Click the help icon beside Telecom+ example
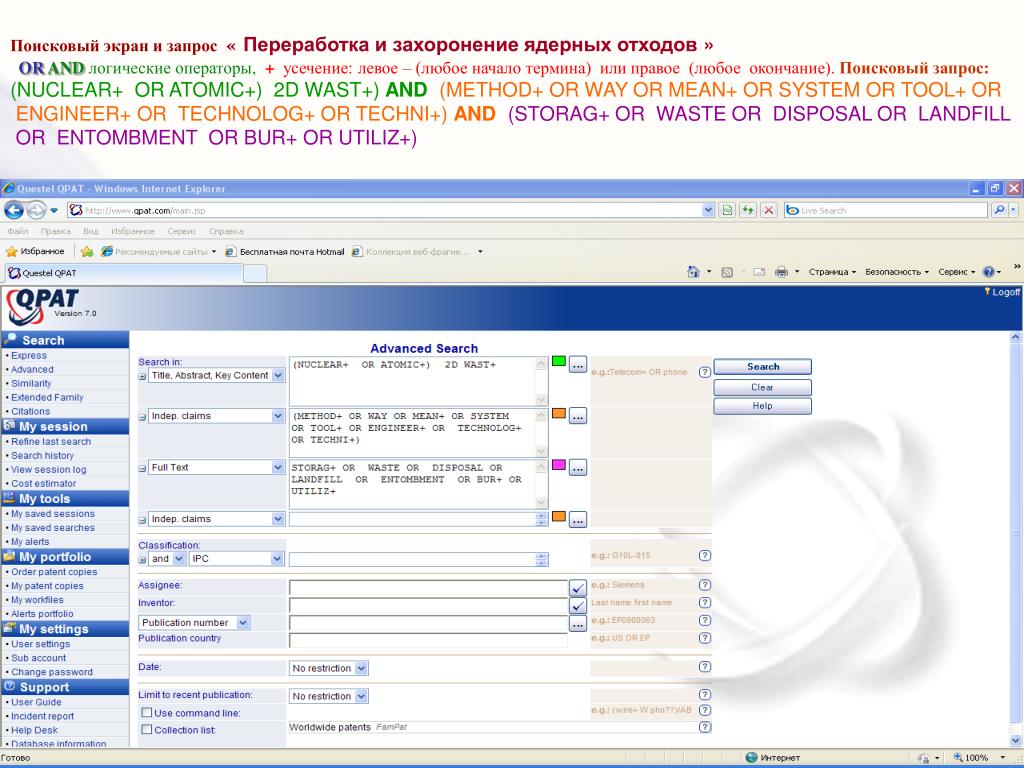 pos(705,372)
